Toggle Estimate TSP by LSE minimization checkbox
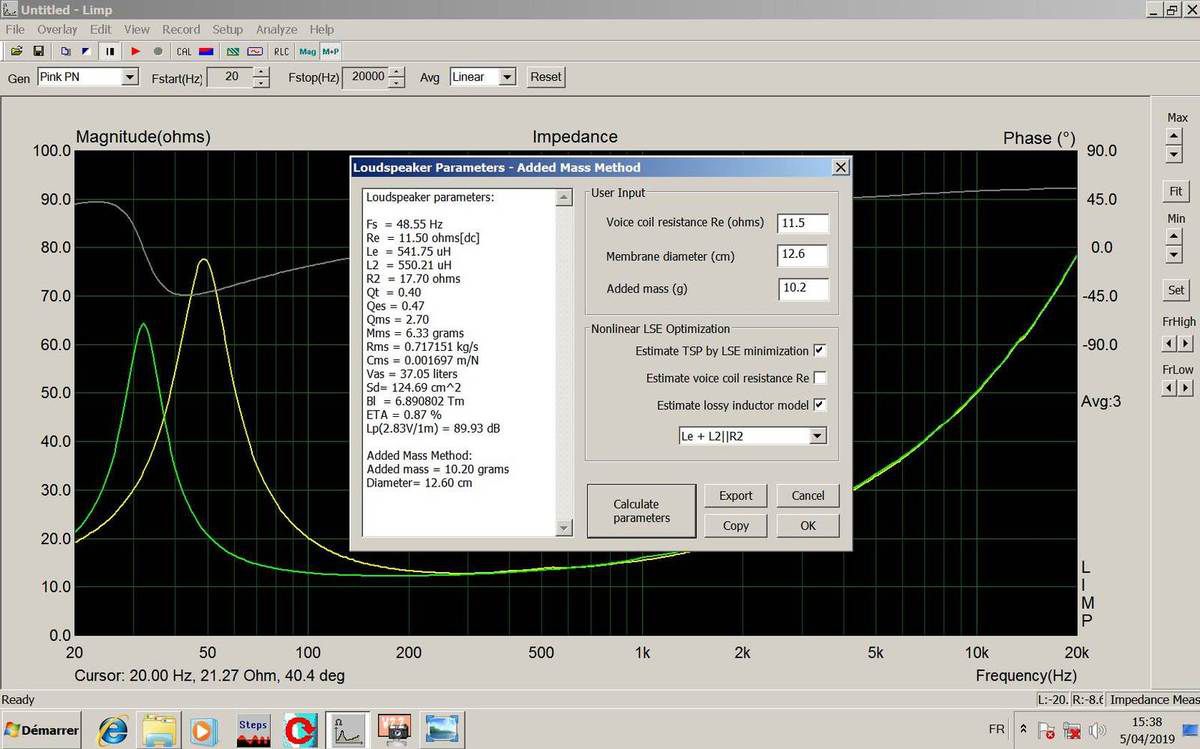 pyautogui.click(x=820, y=351)
